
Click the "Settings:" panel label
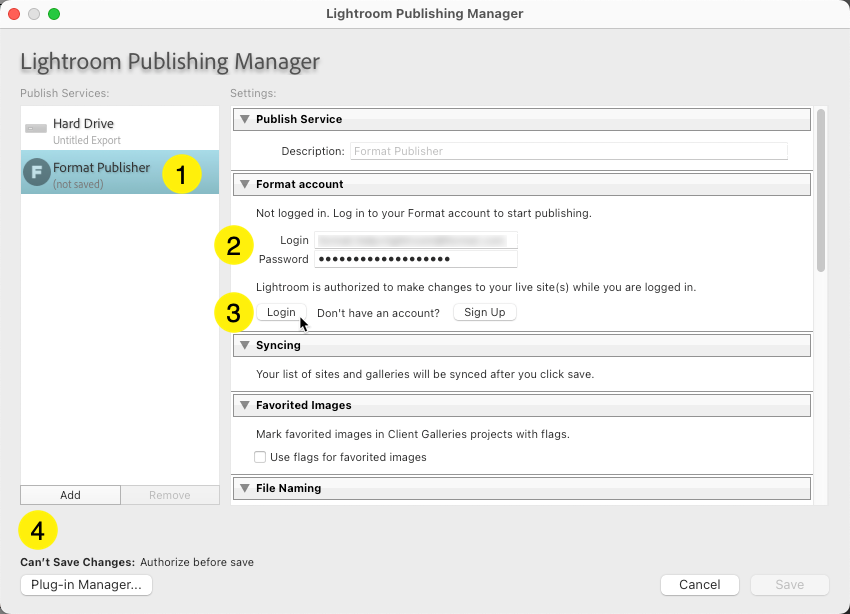253,93
